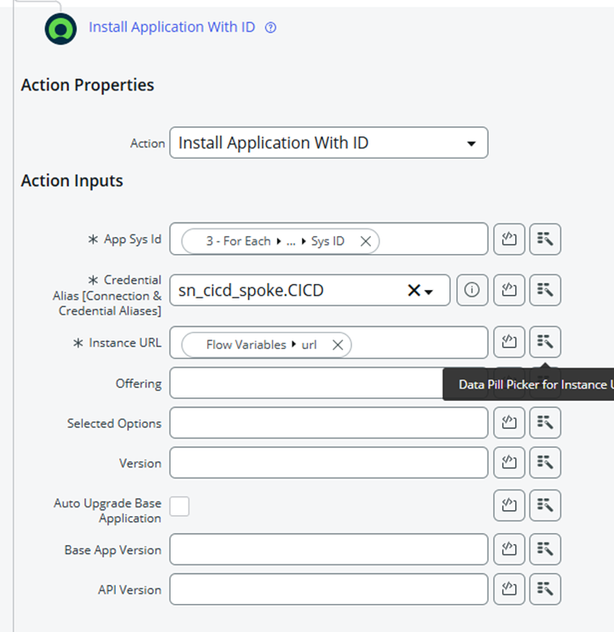Click the help icon beside Install Application With ID
Image resolution: width=614 pixels, height=632 pixels.
270,28
